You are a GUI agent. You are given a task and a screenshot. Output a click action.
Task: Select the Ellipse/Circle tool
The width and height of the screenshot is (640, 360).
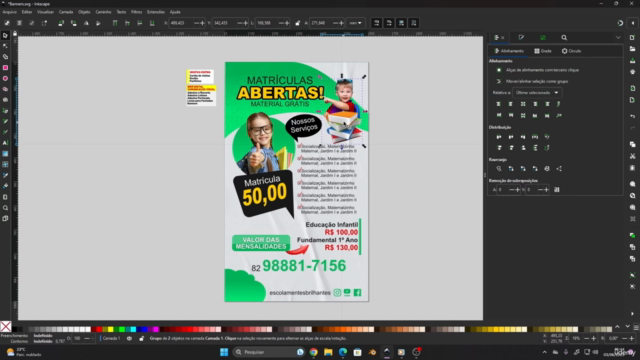[5, 78]
